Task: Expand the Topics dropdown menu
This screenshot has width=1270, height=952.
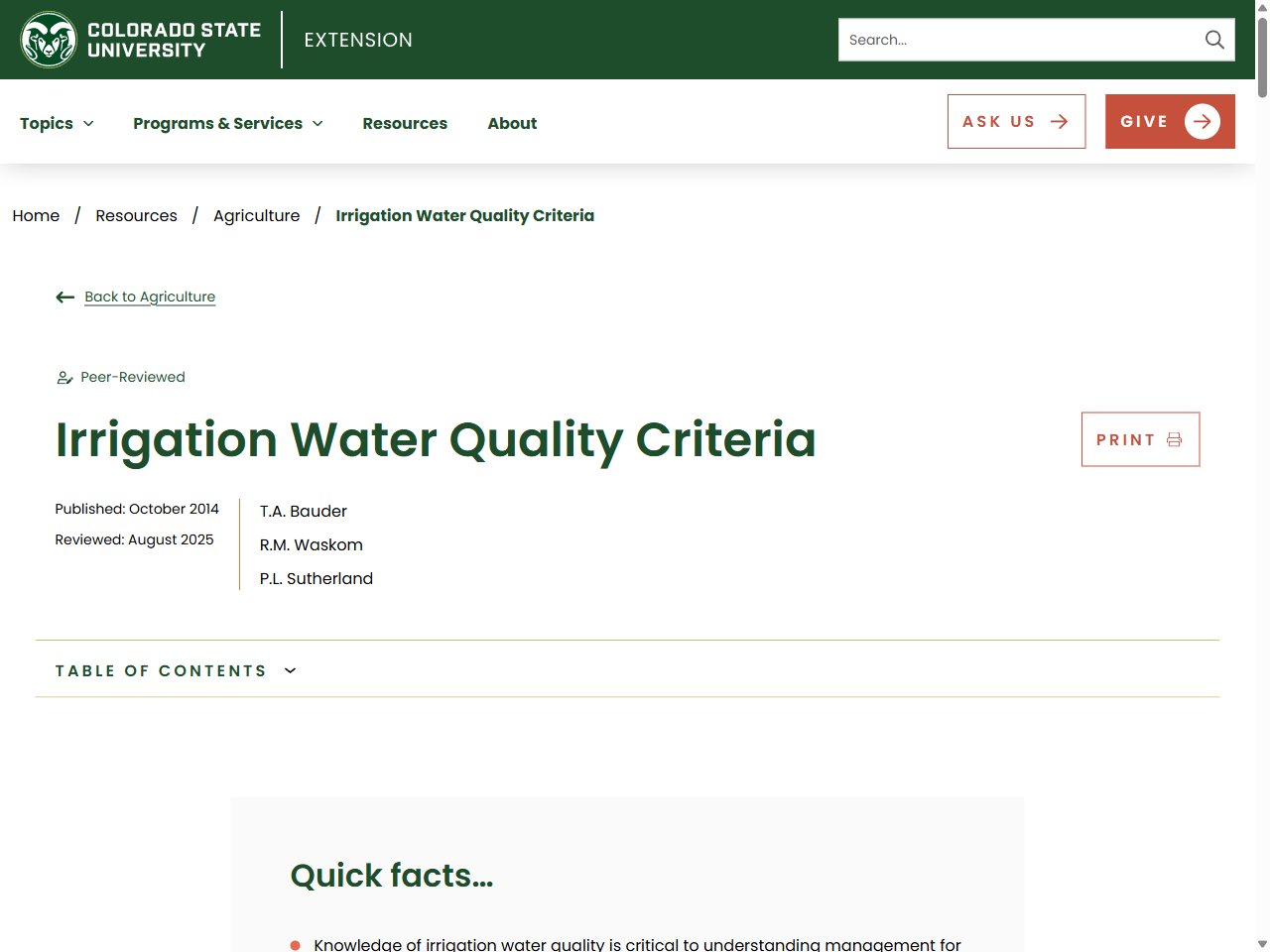Action: point(57,123)
